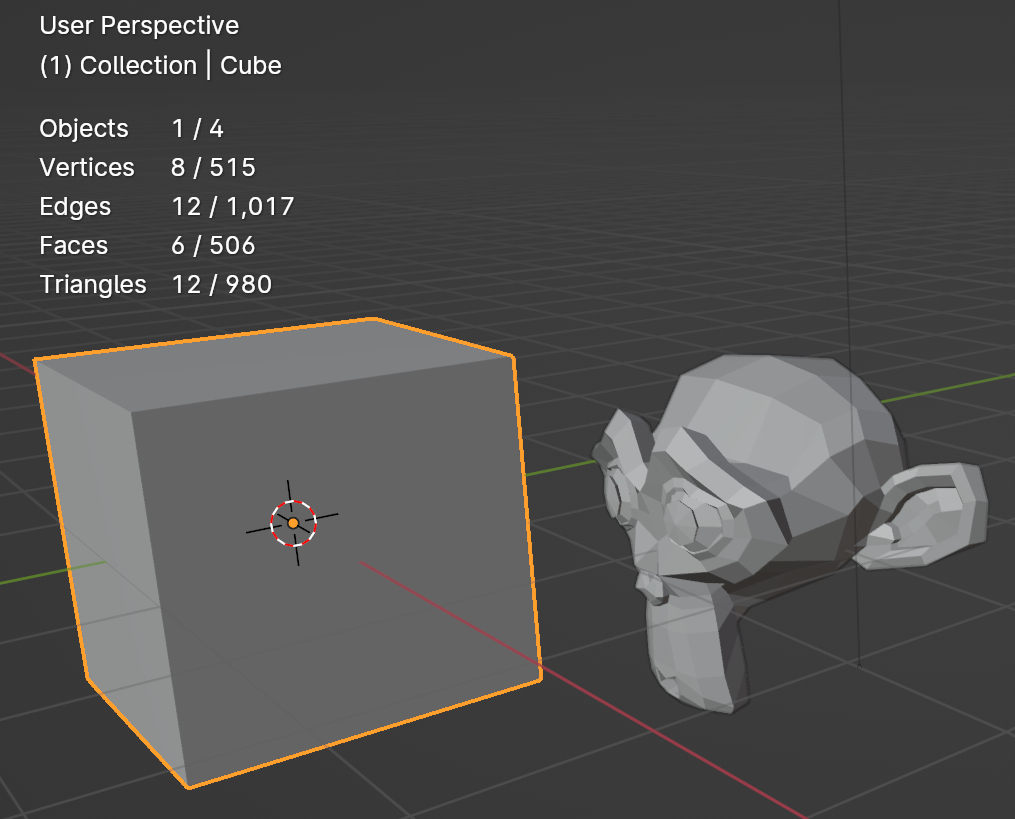The height and width of the screenshot is (819, 1015).
Task: Click the Vertices '8 / 515' statistic
Action: (213, 168)
